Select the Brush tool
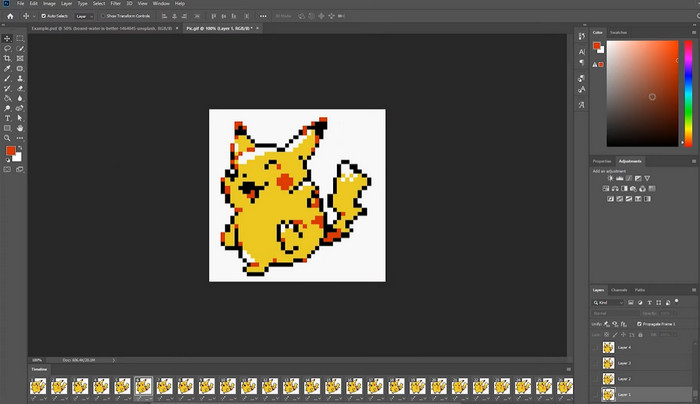This screenshot has width=700, height=404. (x=7, y=78)
